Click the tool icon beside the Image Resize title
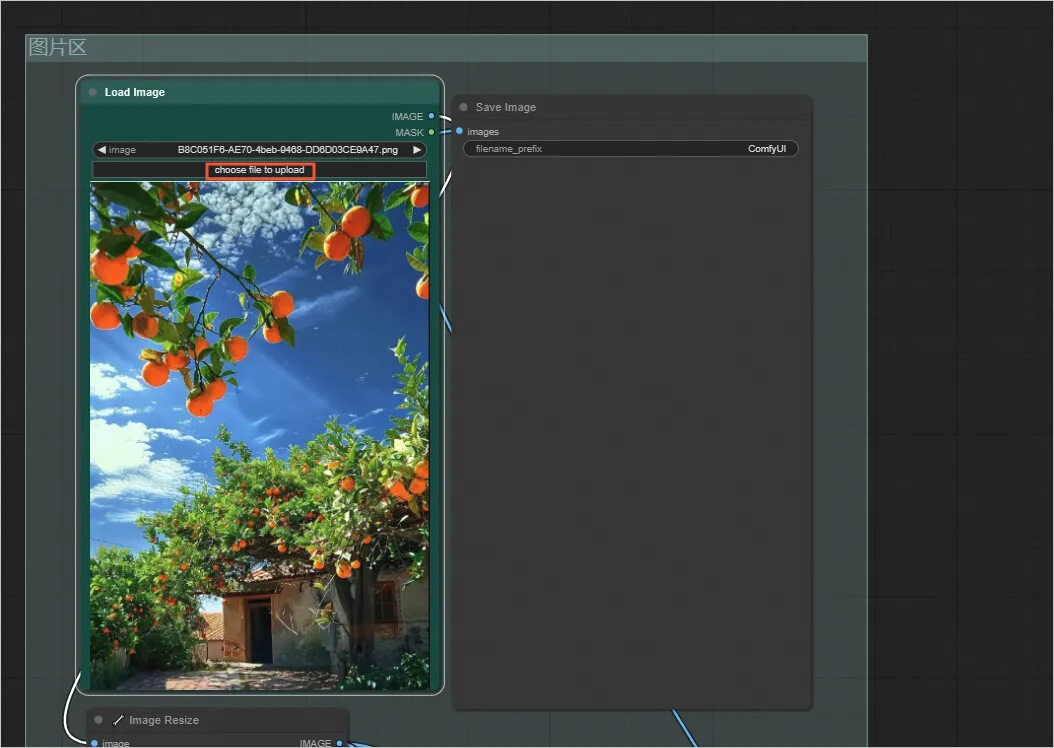 (118, 720)
